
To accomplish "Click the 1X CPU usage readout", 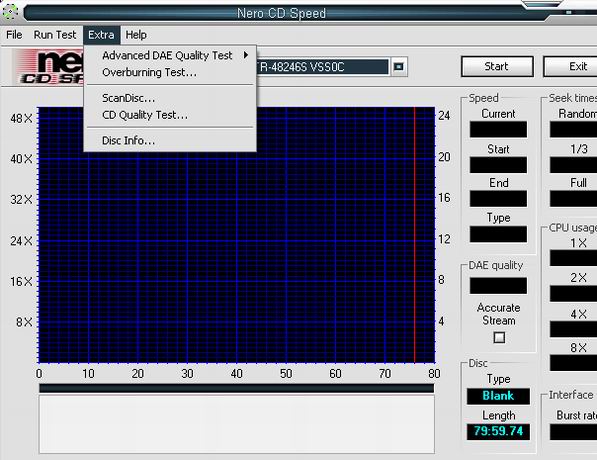I will (573, 258).
